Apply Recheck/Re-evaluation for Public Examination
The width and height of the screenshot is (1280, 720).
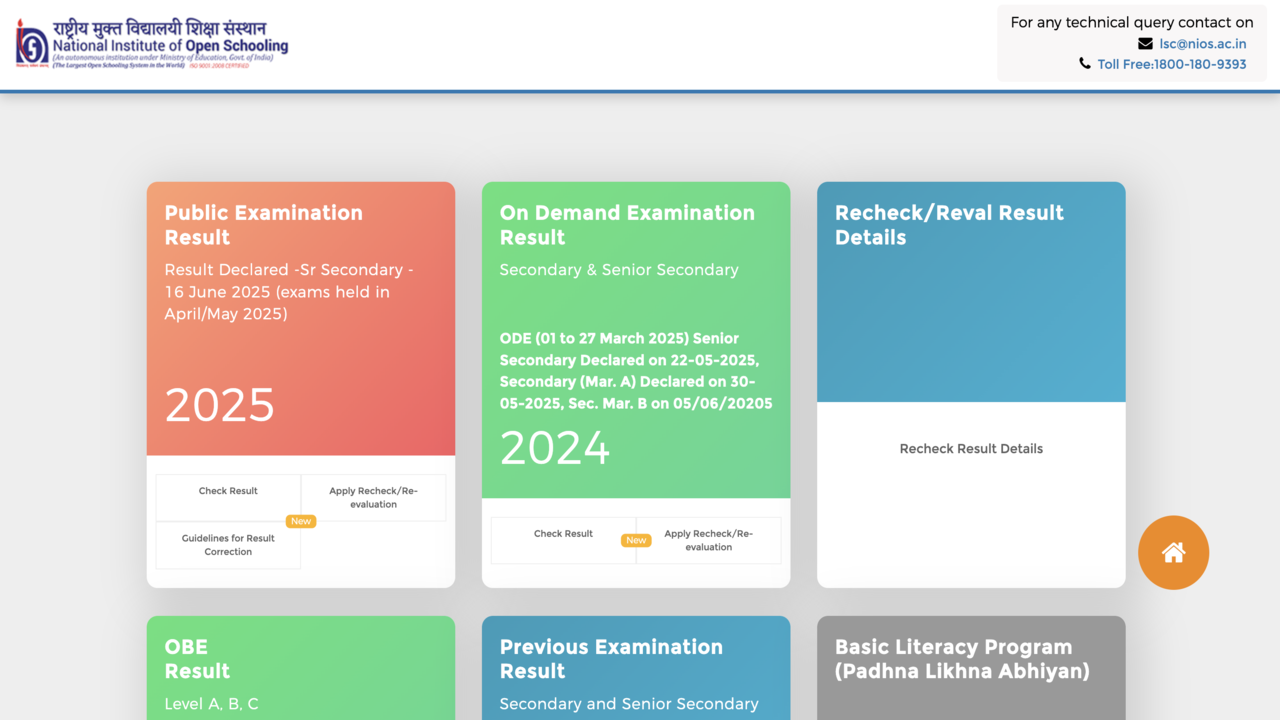tap(373, 497)
